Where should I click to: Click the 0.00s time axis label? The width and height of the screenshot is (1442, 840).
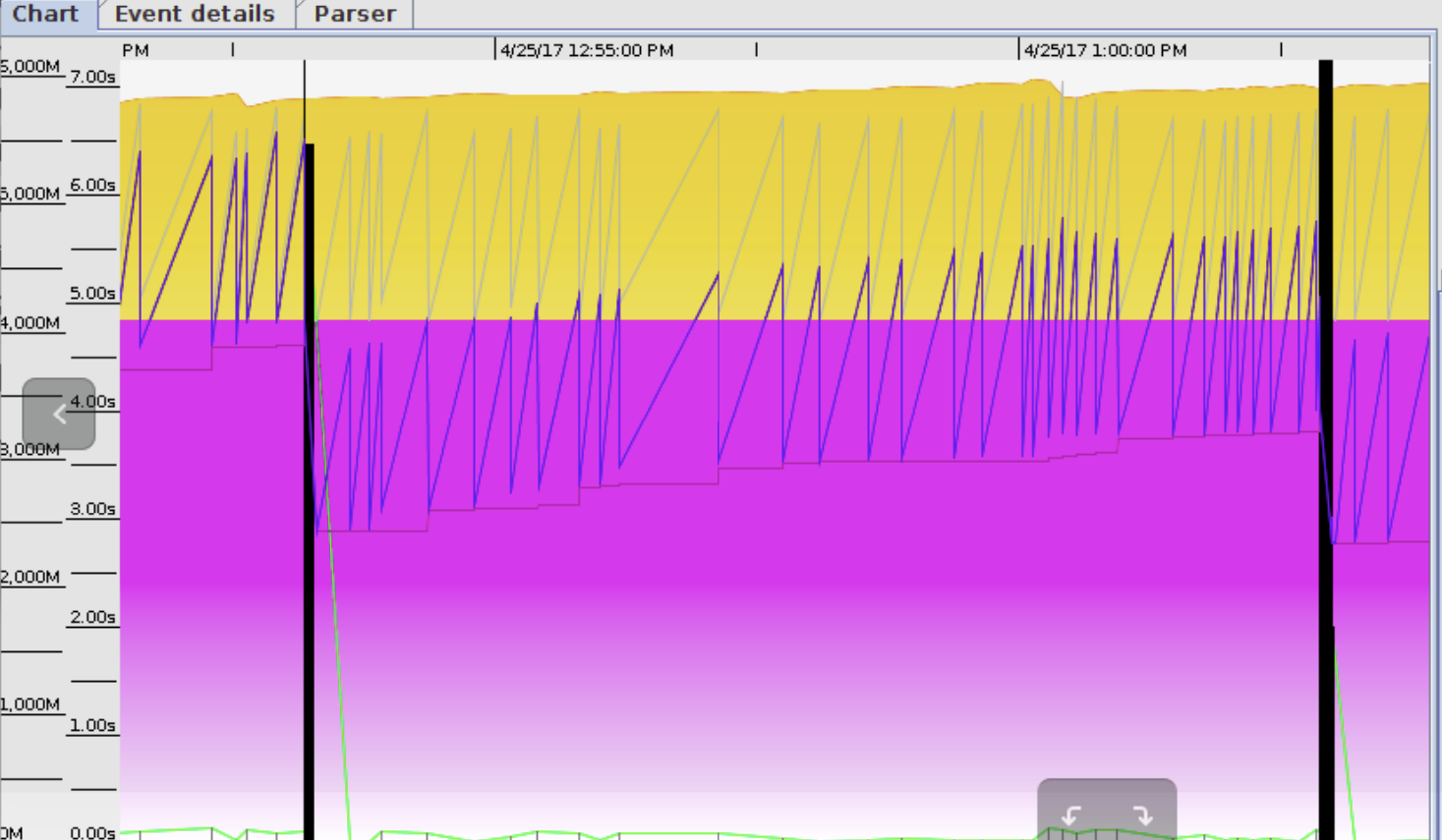click(92, 832)
